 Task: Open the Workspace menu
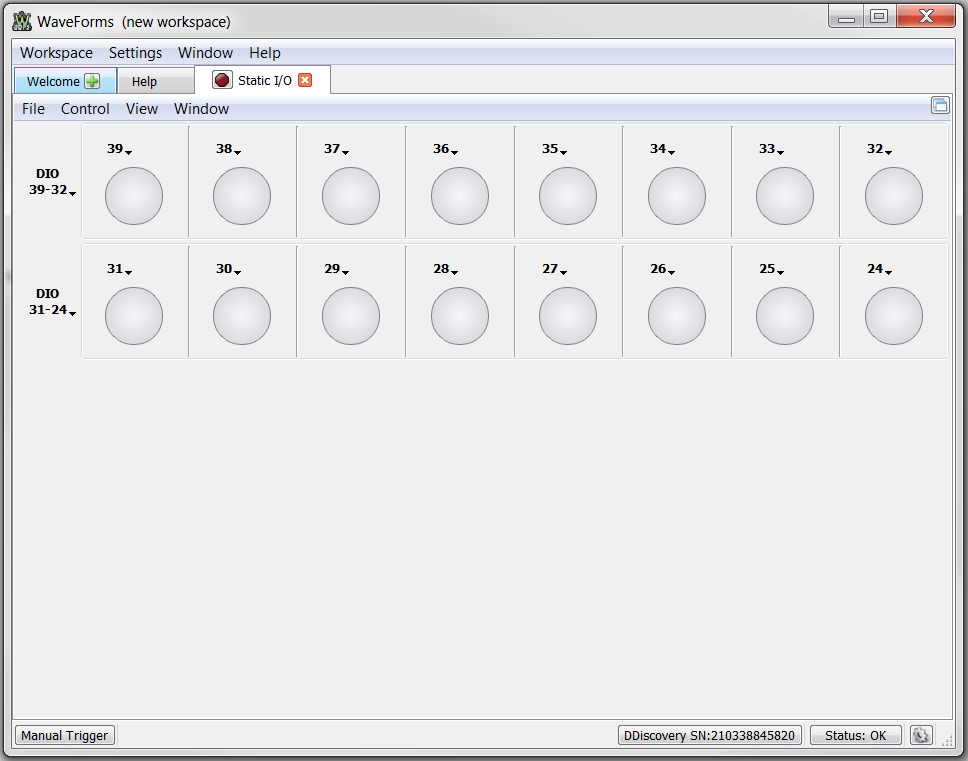pyautogui.click(x=56, y=53)
